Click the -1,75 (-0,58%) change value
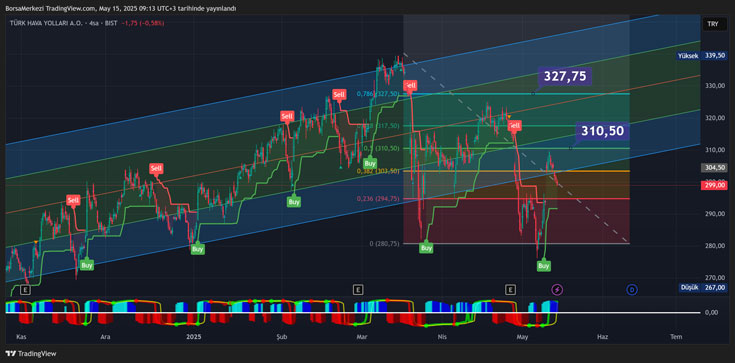The height and width of the screenshot is (363, 735). 142,23
